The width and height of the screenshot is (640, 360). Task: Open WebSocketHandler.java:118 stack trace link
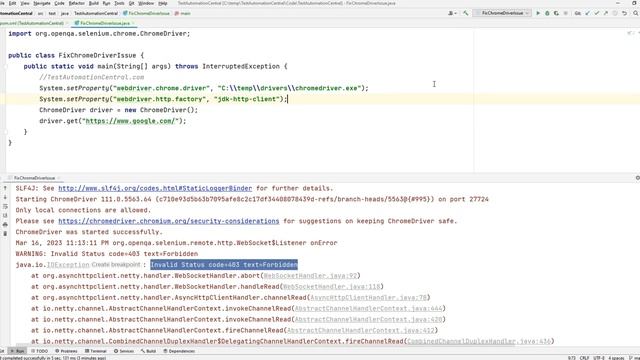pyautogui.click(x=331, y=287)
